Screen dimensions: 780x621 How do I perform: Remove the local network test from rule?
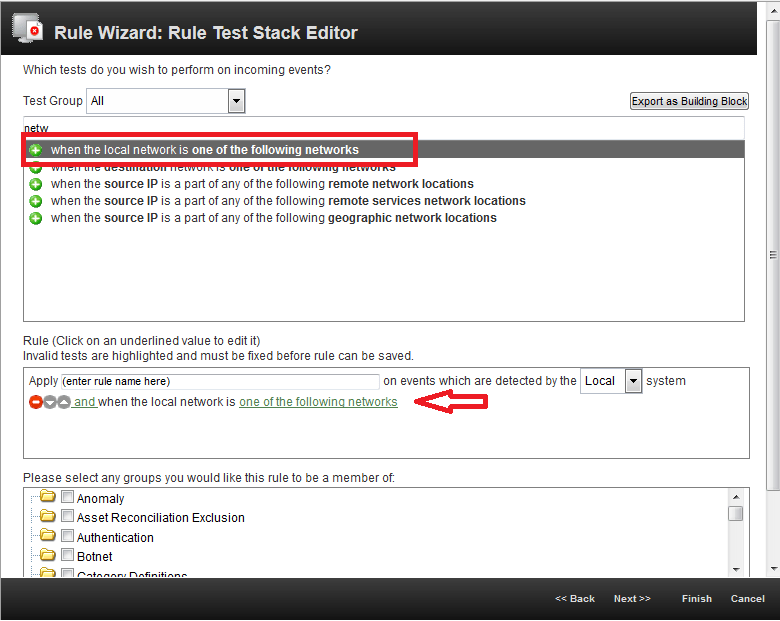(36, 402)
